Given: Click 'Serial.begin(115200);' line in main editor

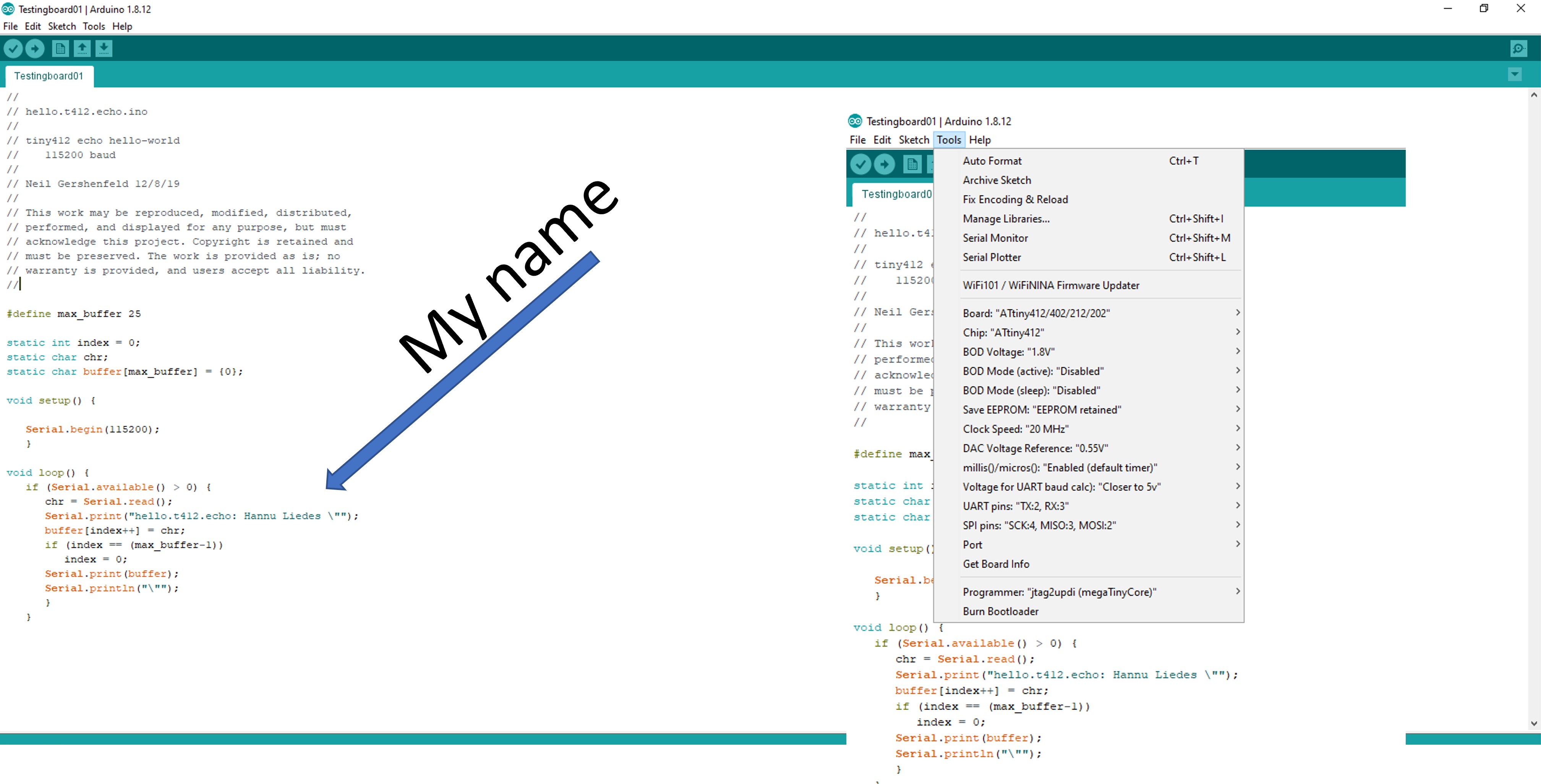Looking at the screenshot, I should 92,429.
